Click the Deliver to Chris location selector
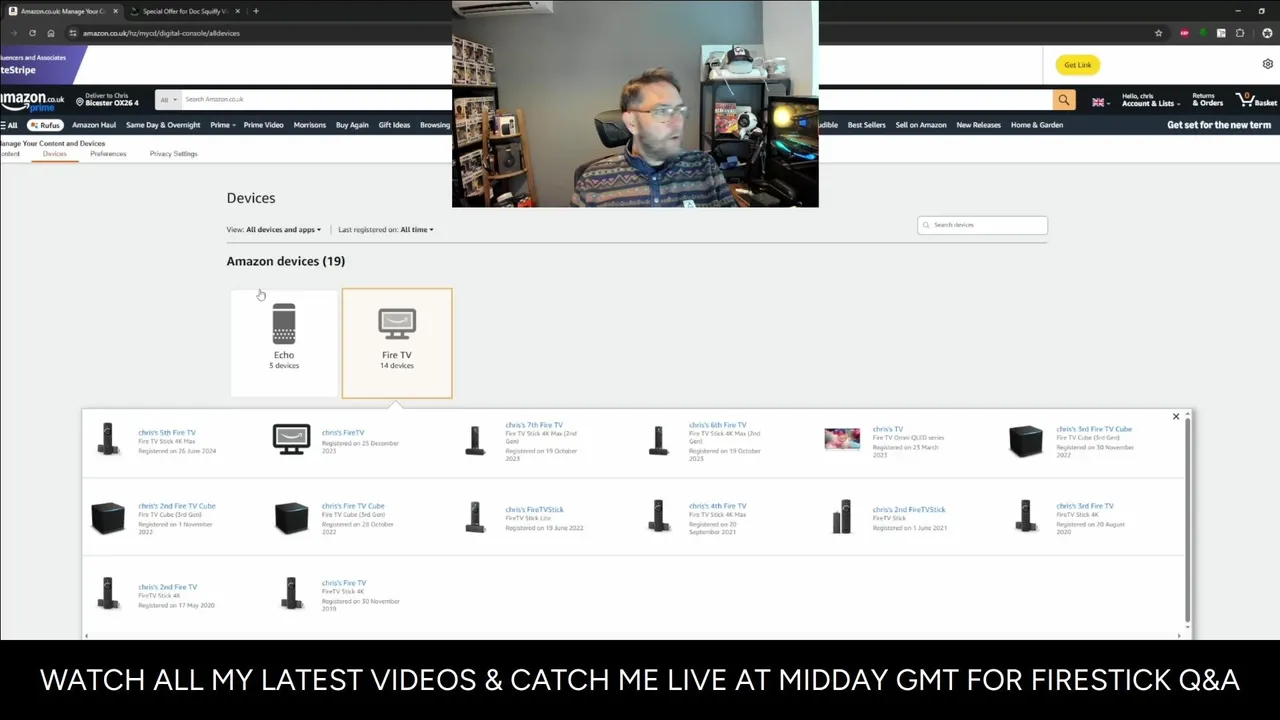The height and width of the screenshot is (720, 1280). coord(107,100)
